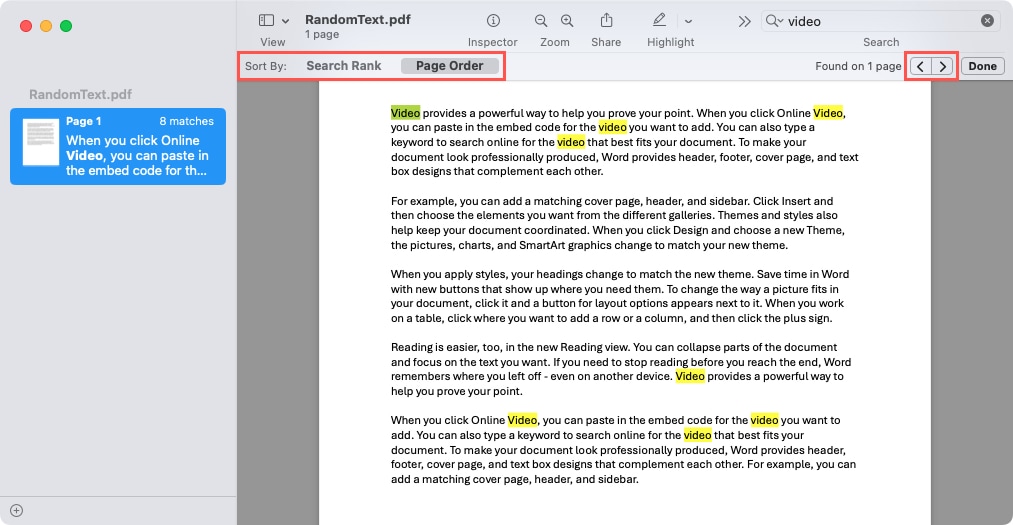The width and height of the screenshot is (1013, 525).
Task: Select the Highlight pen tool
Action: coord(659,20)
